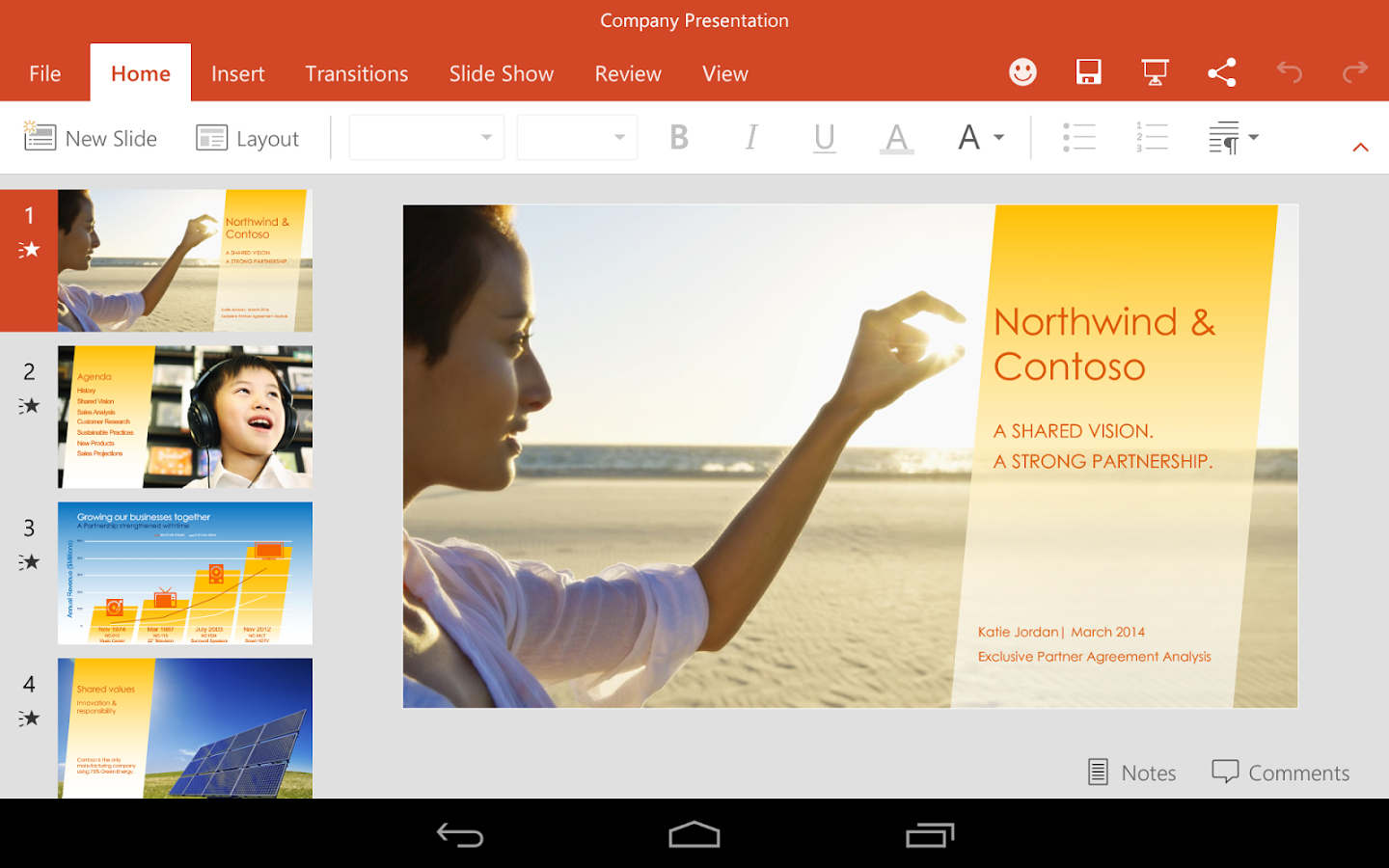Open the File menu
Viewport: 1389px width, 868px height.
tap(44, 73)
